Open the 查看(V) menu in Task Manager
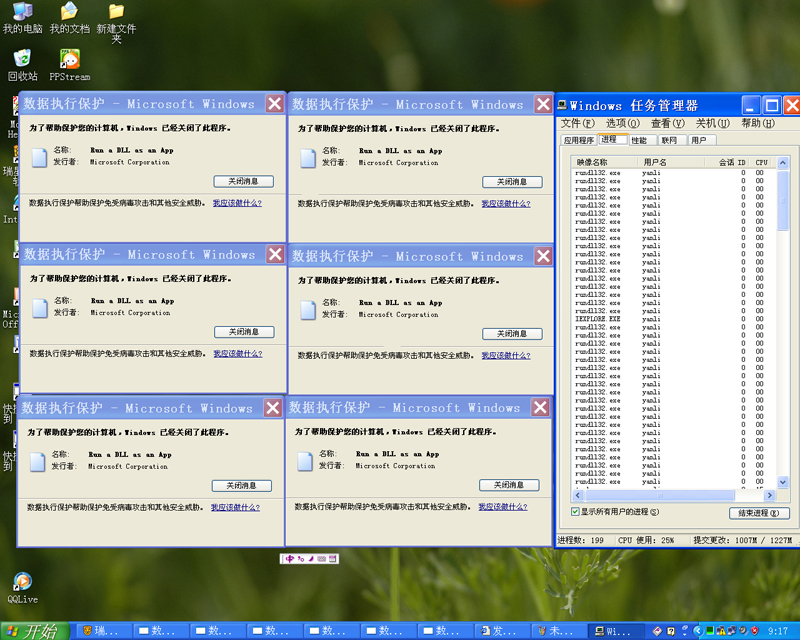Viewport: 800px width, 640px height. click(x=667, y=123)
